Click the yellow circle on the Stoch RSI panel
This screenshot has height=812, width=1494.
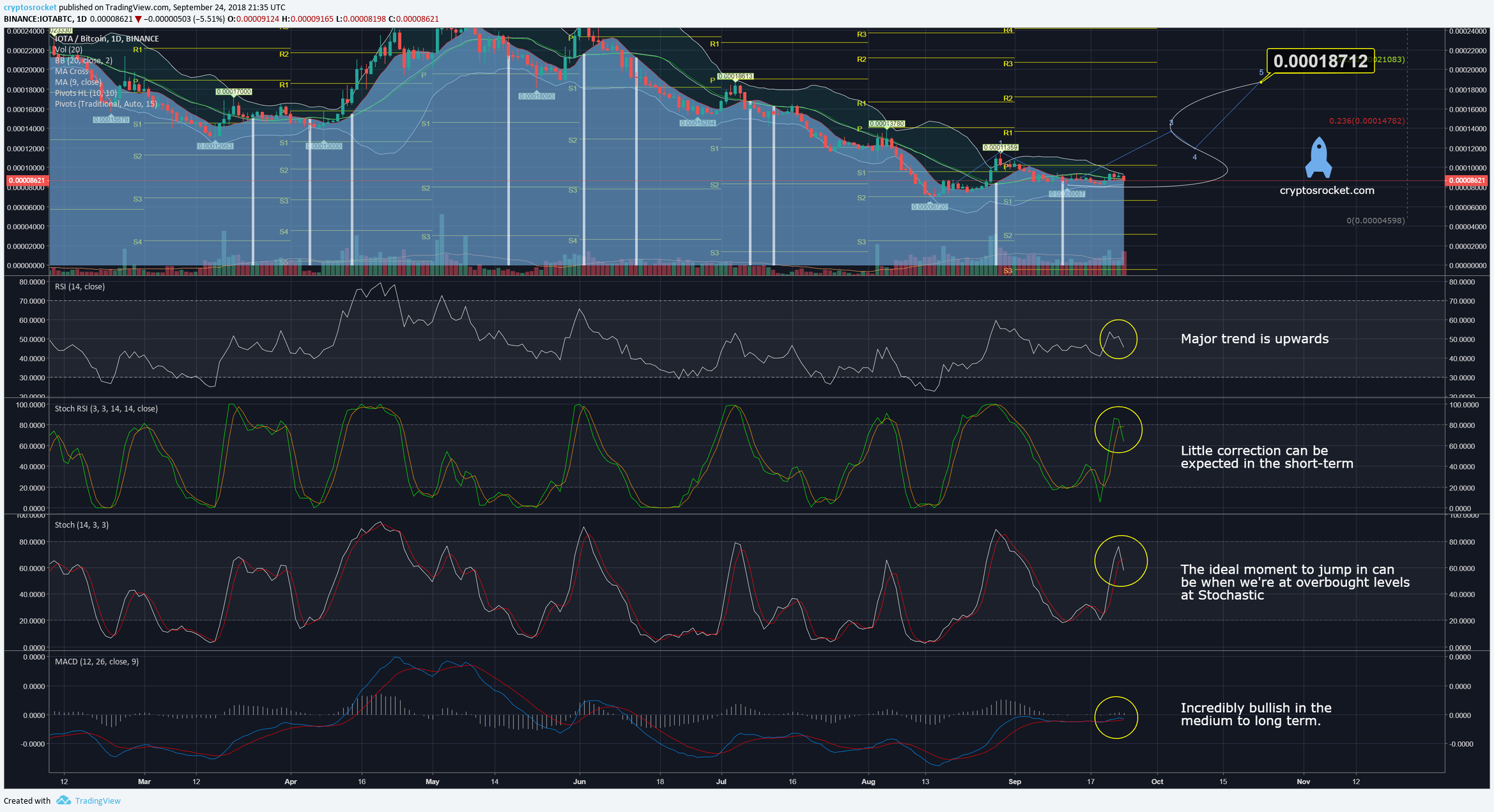(1118, 429)
